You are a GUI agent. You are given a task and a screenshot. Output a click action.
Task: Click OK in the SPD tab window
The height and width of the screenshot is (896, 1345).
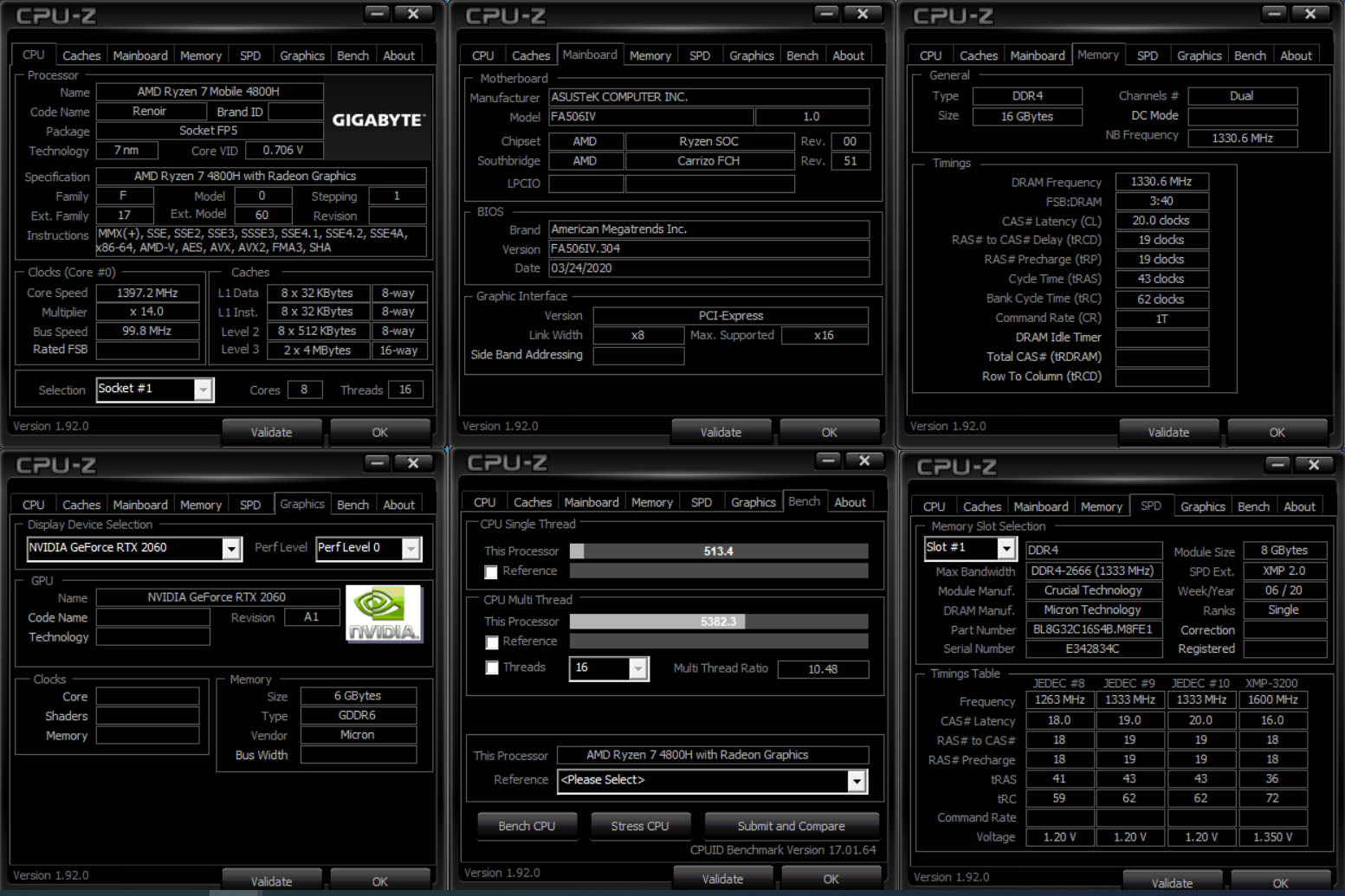pos(1281,882)
